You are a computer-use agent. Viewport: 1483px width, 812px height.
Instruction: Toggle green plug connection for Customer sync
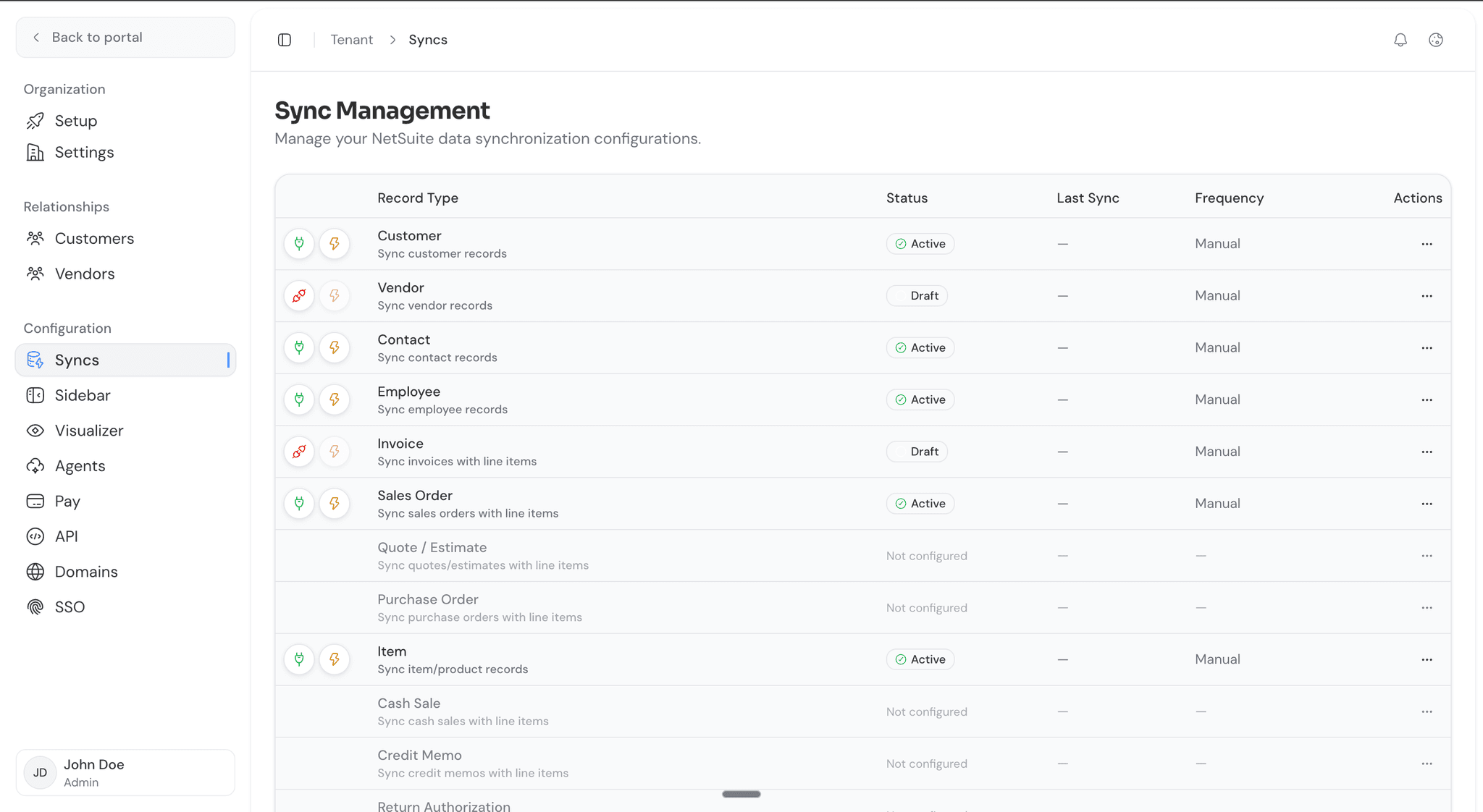(299, 244)
